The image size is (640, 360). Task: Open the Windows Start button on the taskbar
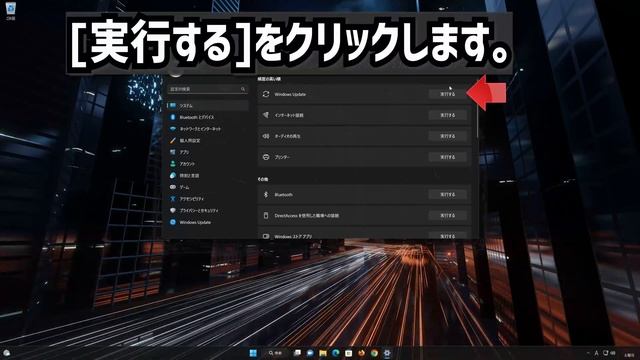click(253, 353)
